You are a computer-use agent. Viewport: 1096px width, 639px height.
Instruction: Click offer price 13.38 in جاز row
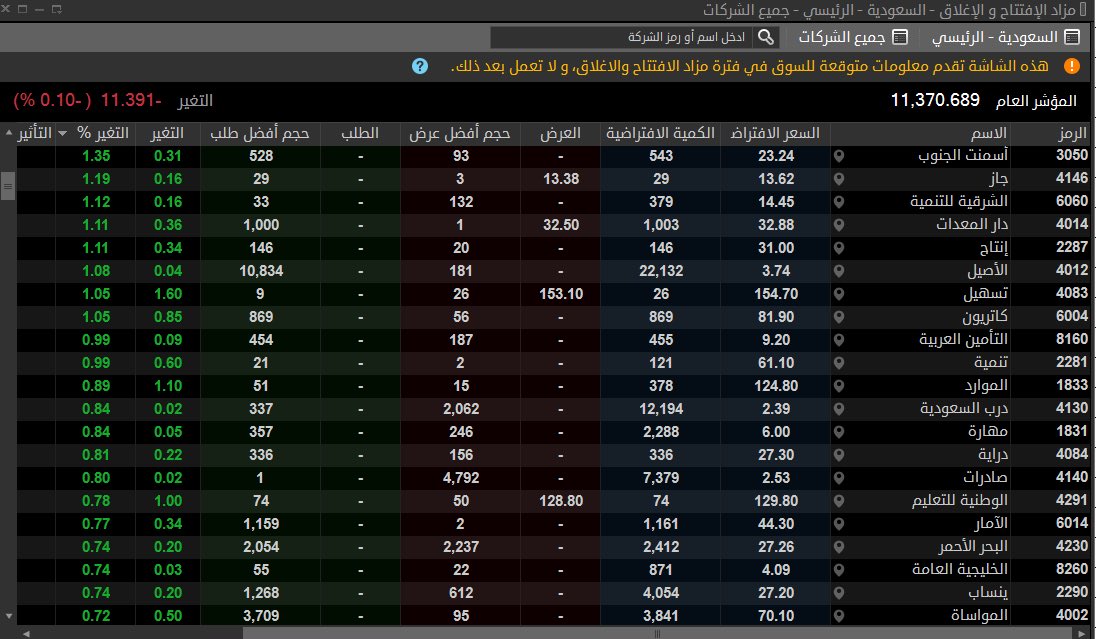pyautogui.click(x=561, y=179)
